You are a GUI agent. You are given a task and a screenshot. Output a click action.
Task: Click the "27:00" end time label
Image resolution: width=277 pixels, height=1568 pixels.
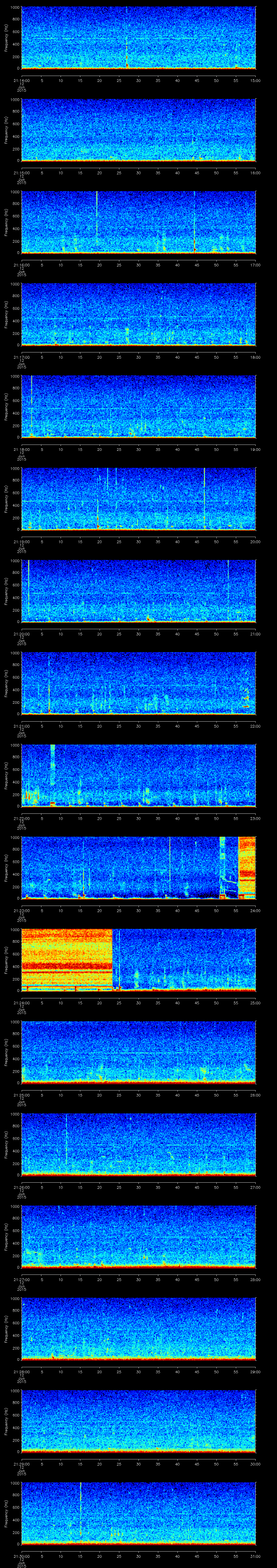[256, 1187]
